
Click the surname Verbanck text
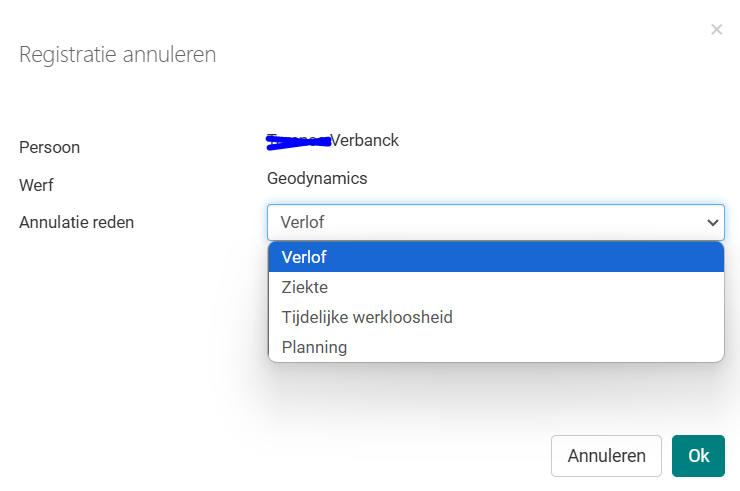pyautogui.click(x=364, y=140)
